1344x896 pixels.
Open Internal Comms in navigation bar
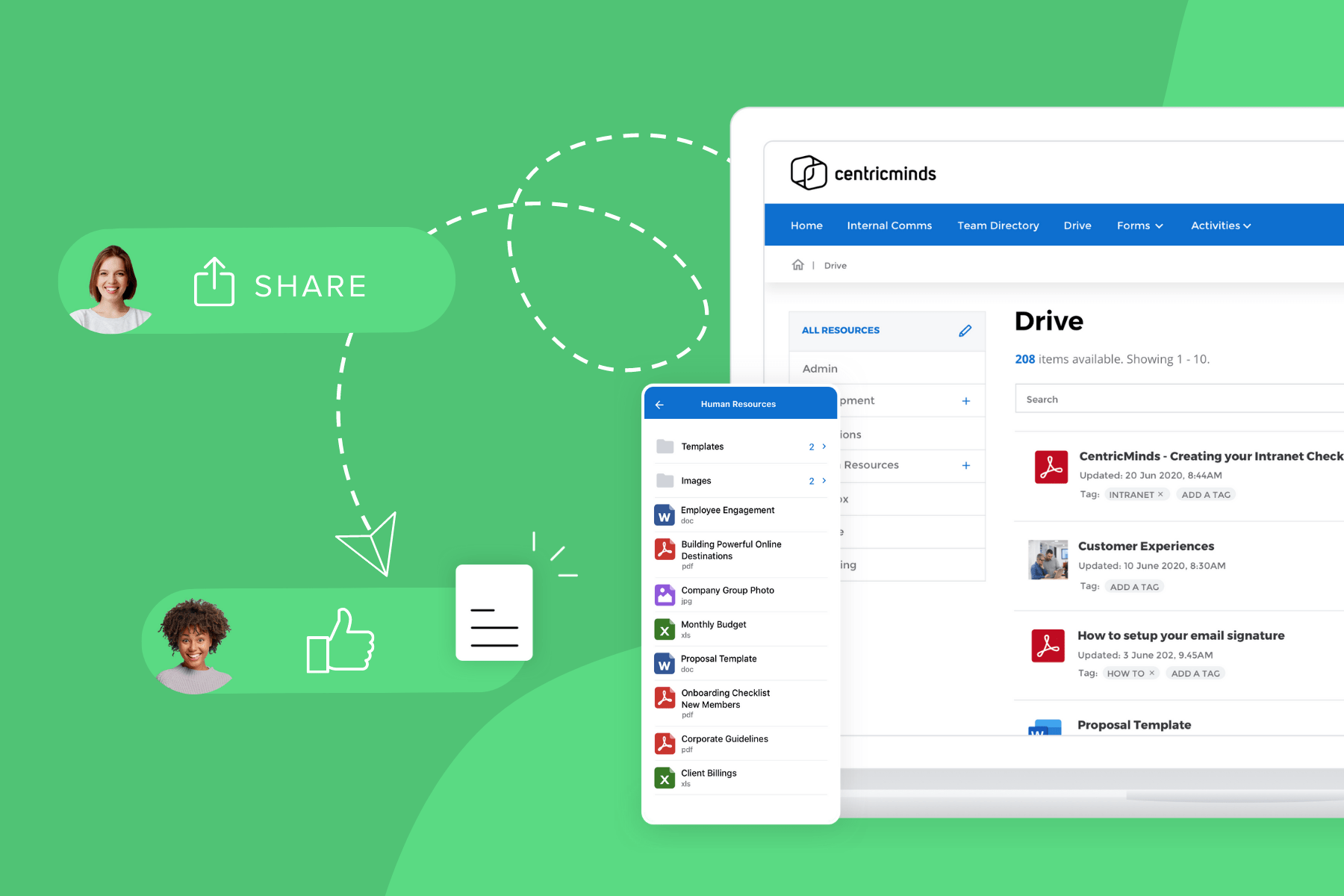point(889,225)
